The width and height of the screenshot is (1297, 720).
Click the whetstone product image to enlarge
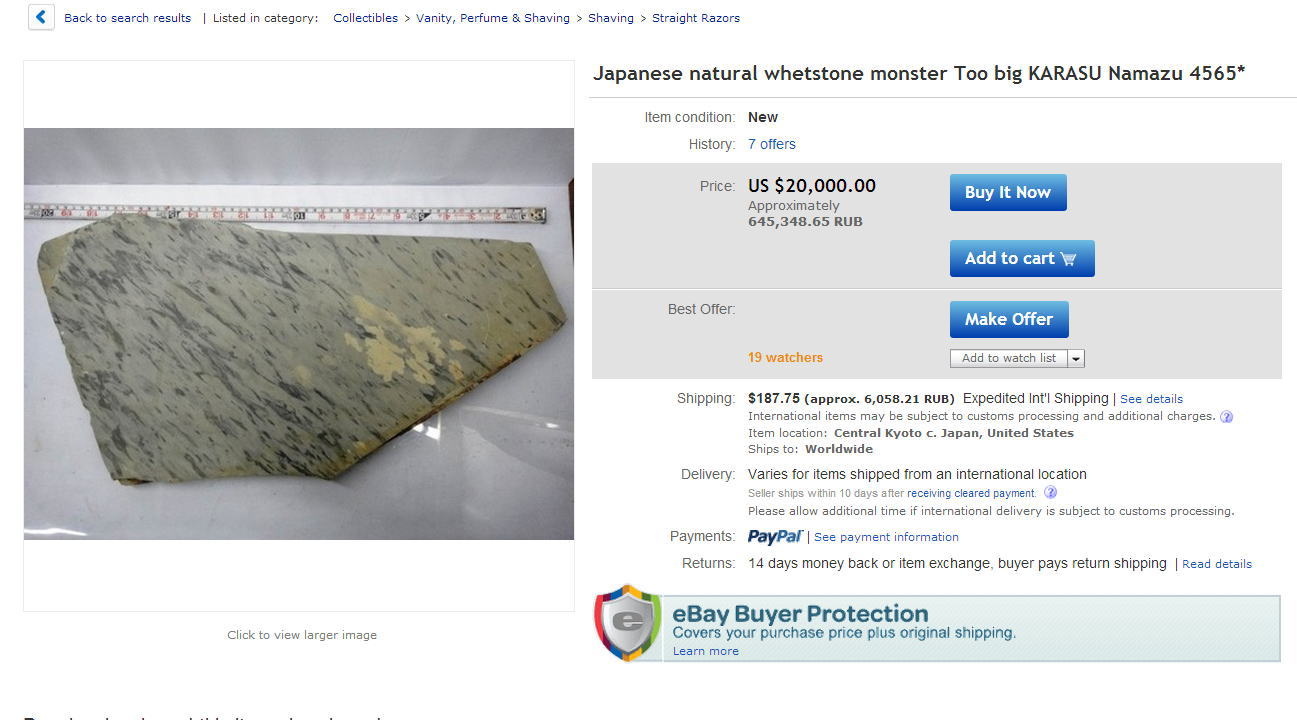(299, 334)
